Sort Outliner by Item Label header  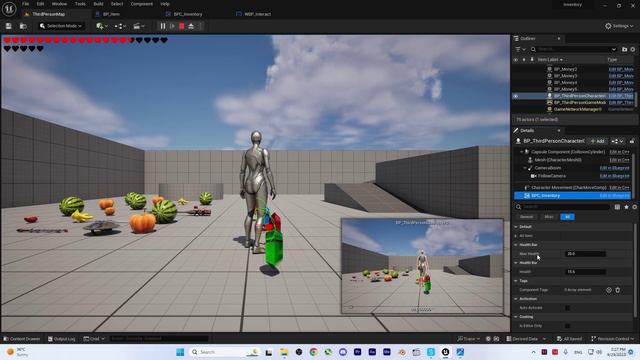(550, 60)
